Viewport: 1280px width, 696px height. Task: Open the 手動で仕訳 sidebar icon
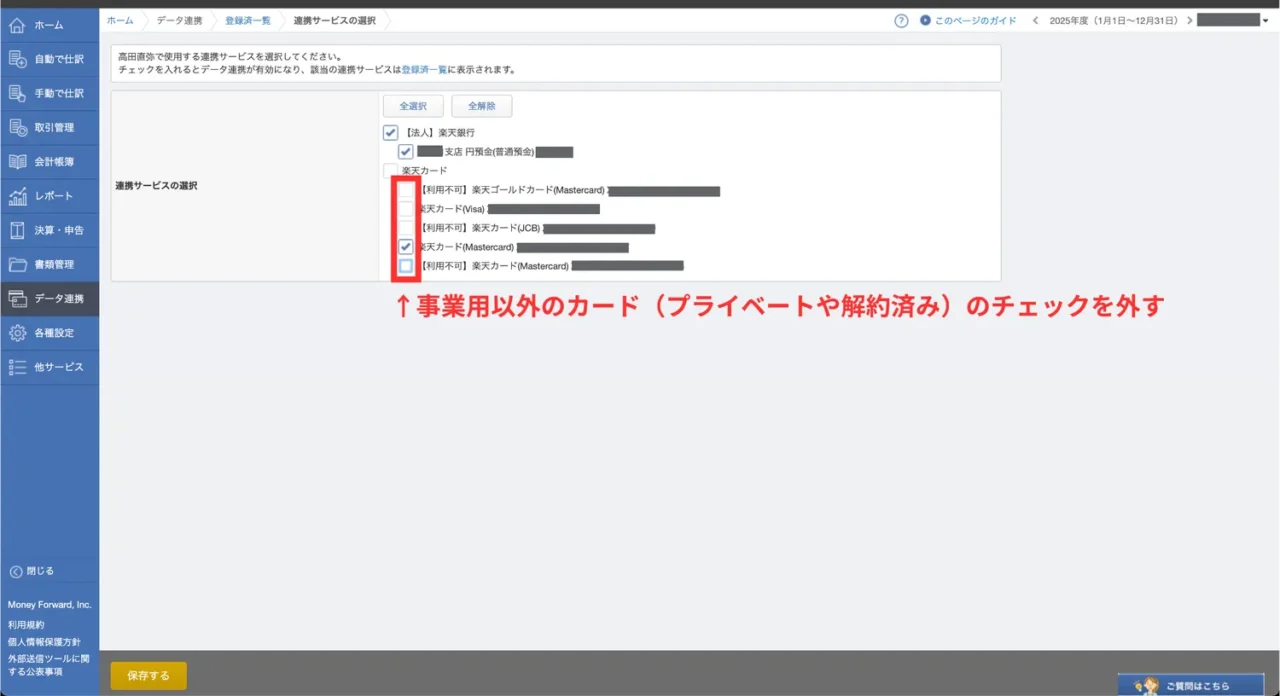17,93
